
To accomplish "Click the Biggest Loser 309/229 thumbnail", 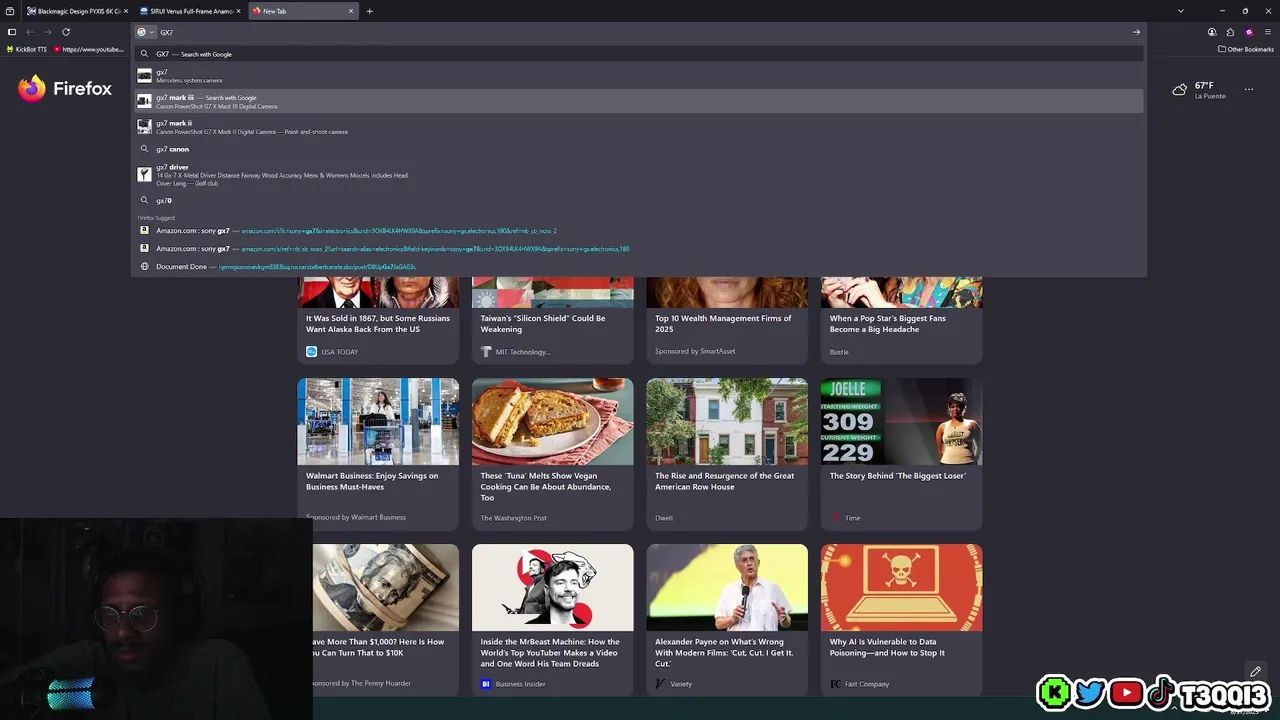I will pyautogui.click(x=902, y=421).
